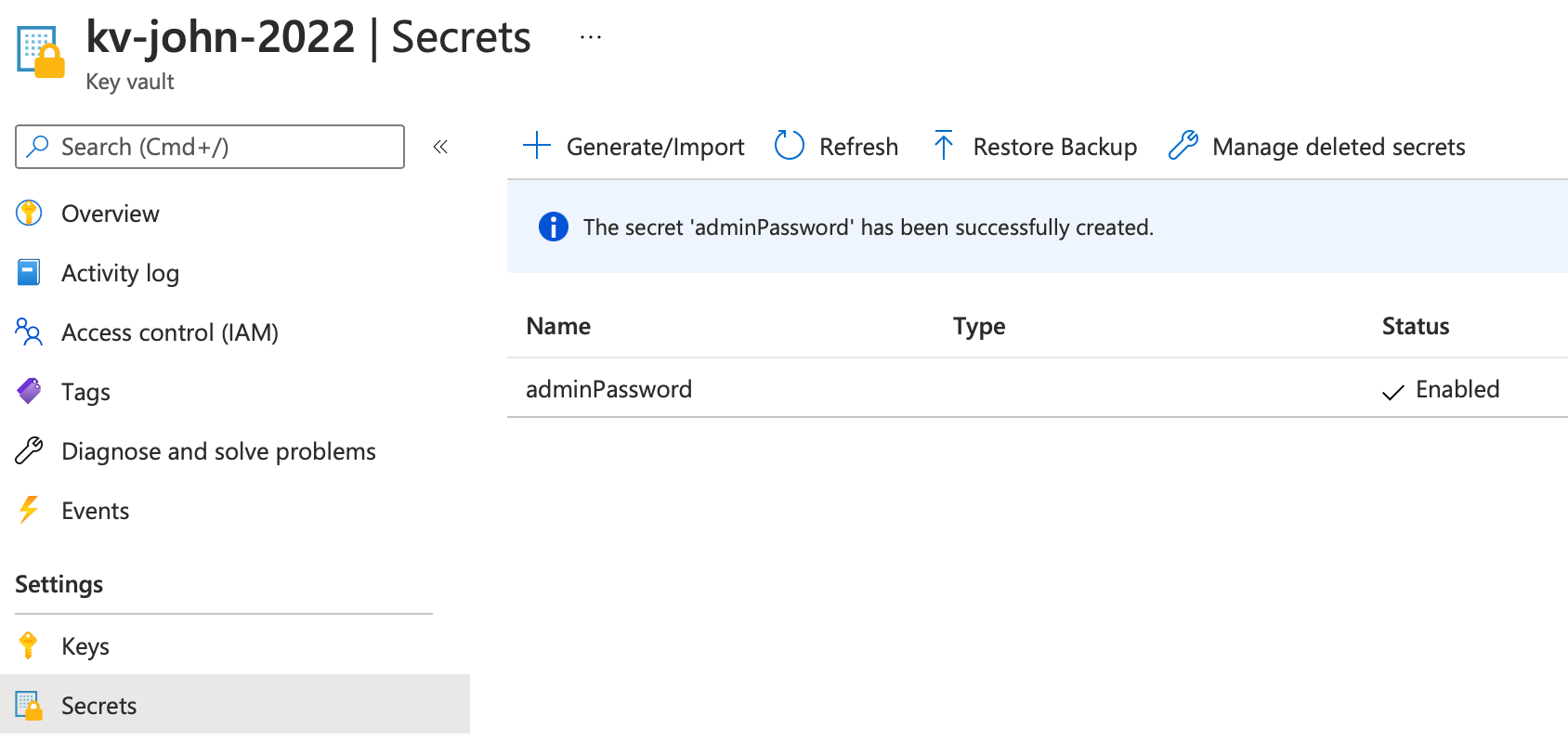Click the Manage deleted secrets wrench icon

point(1183,146)
